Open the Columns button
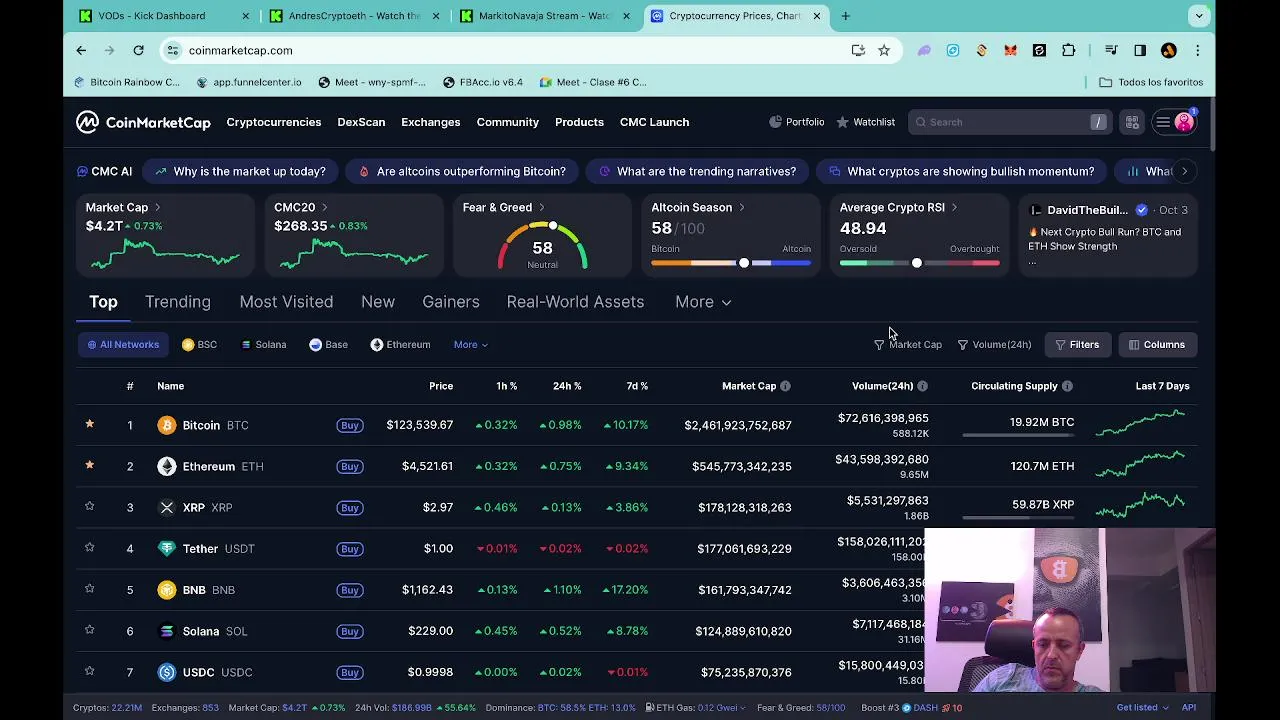The image size is (1280, 720). pyautogui.click(x=1157, y=345)
